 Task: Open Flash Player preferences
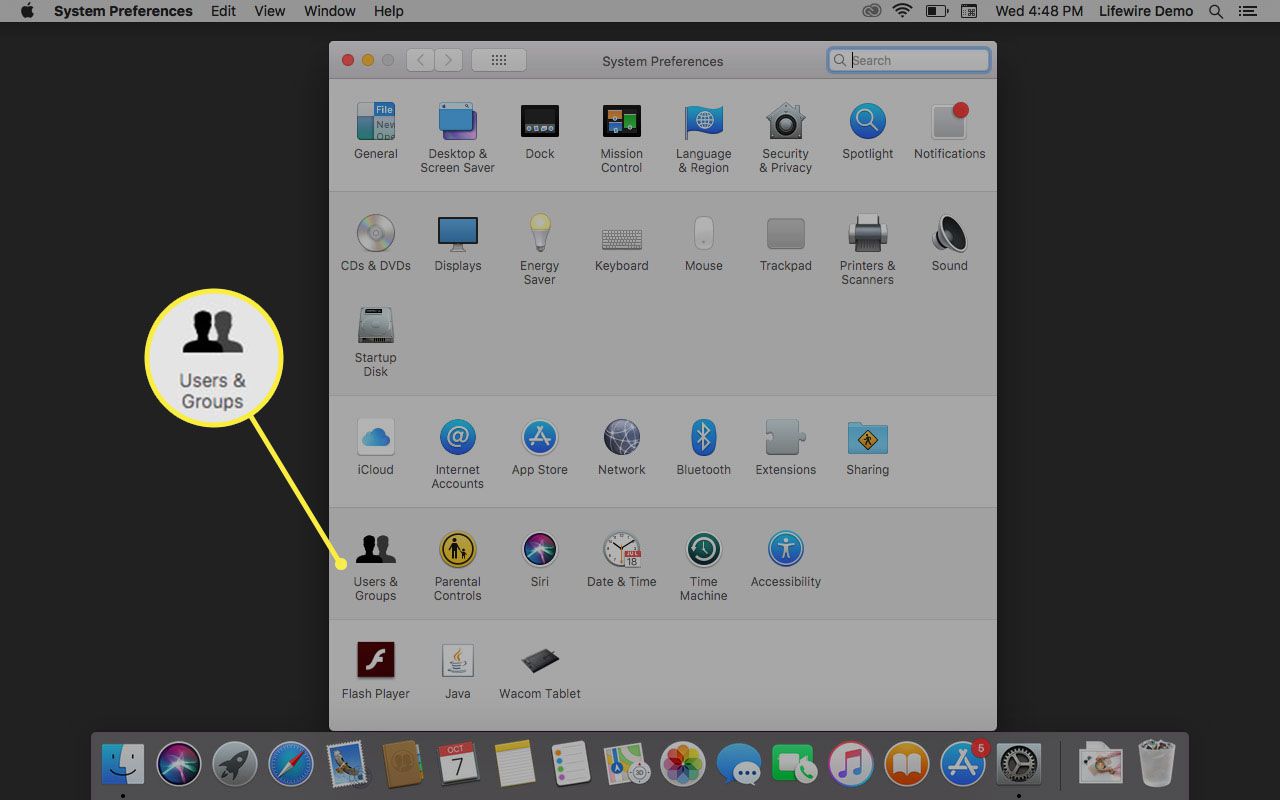click(x=376, y=670)
